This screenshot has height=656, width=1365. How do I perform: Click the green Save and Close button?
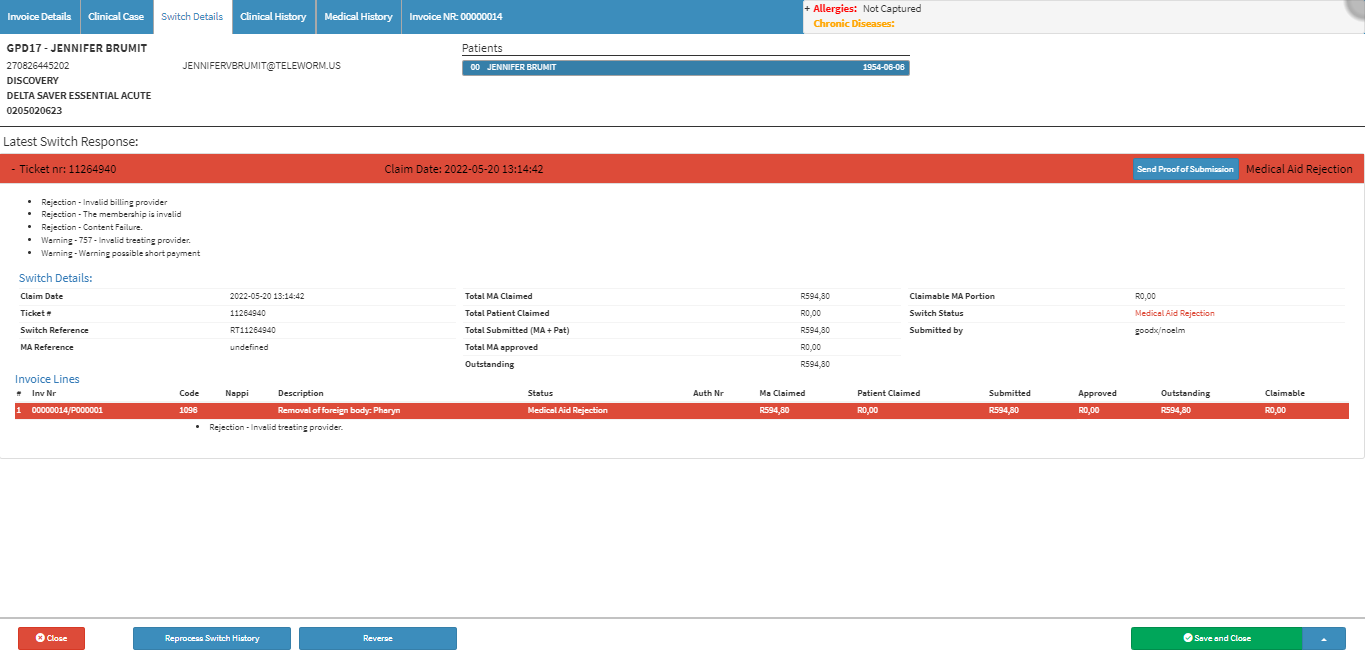[x=1216, y=638]
